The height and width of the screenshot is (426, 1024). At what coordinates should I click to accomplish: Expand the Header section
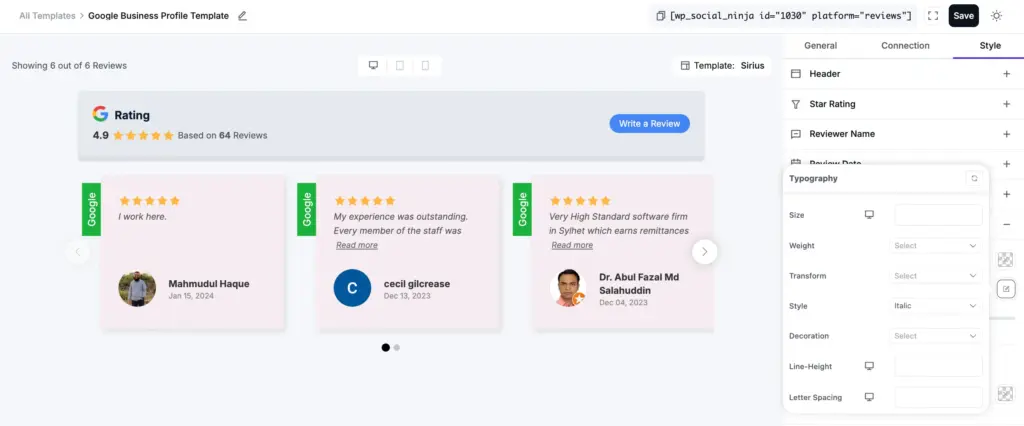1006,74
